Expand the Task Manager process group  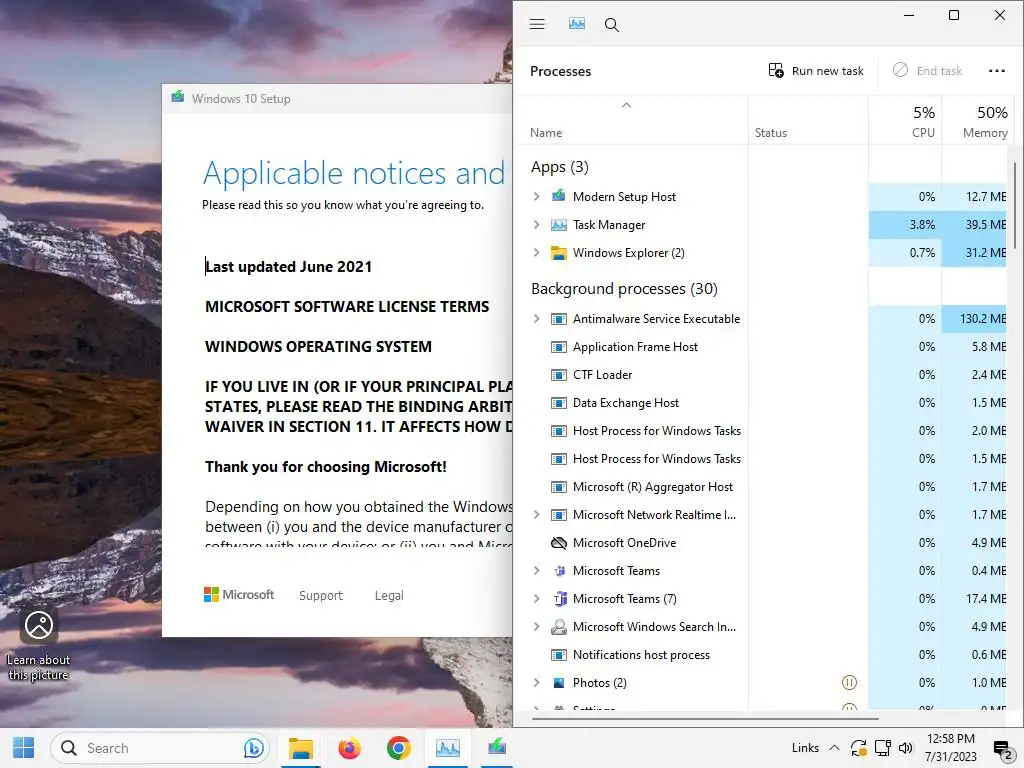(536, 225)
